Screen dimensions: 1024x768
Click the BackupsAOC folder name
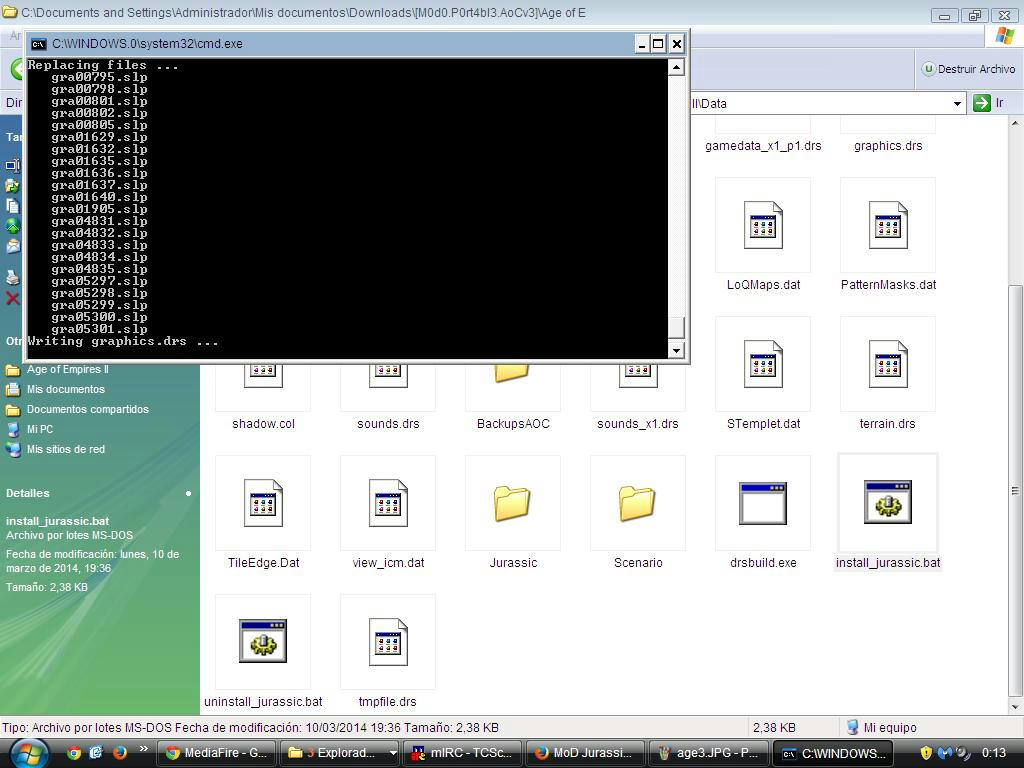click(x=513, y=424)
